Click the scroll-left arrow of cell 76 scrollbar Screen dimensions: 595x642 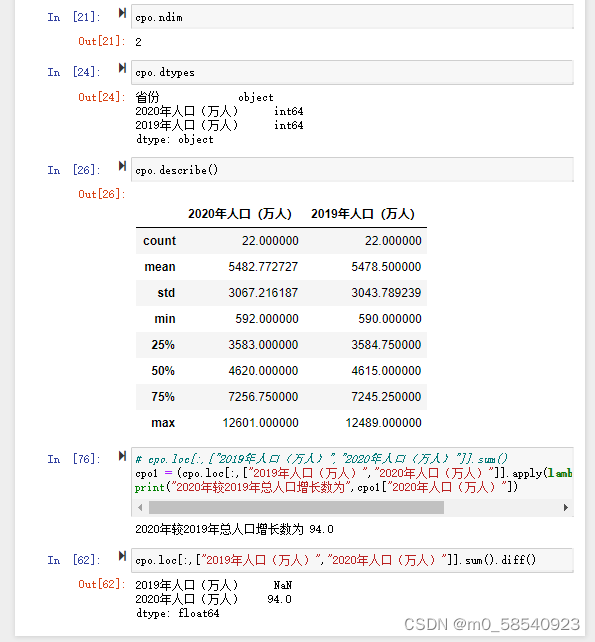(x=140, y=508)
